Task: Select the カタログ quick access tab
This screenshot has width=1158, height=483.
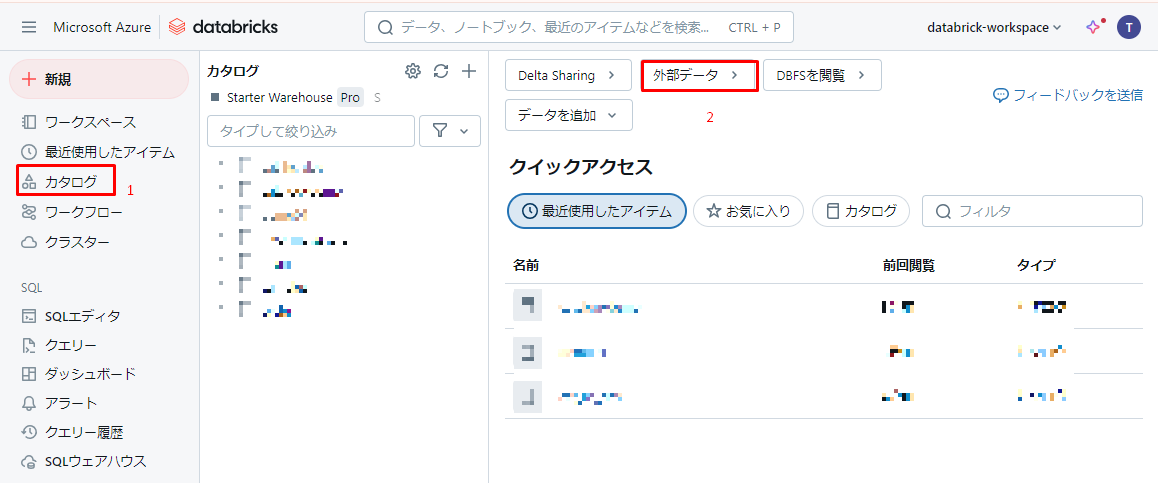Action: 860,211
